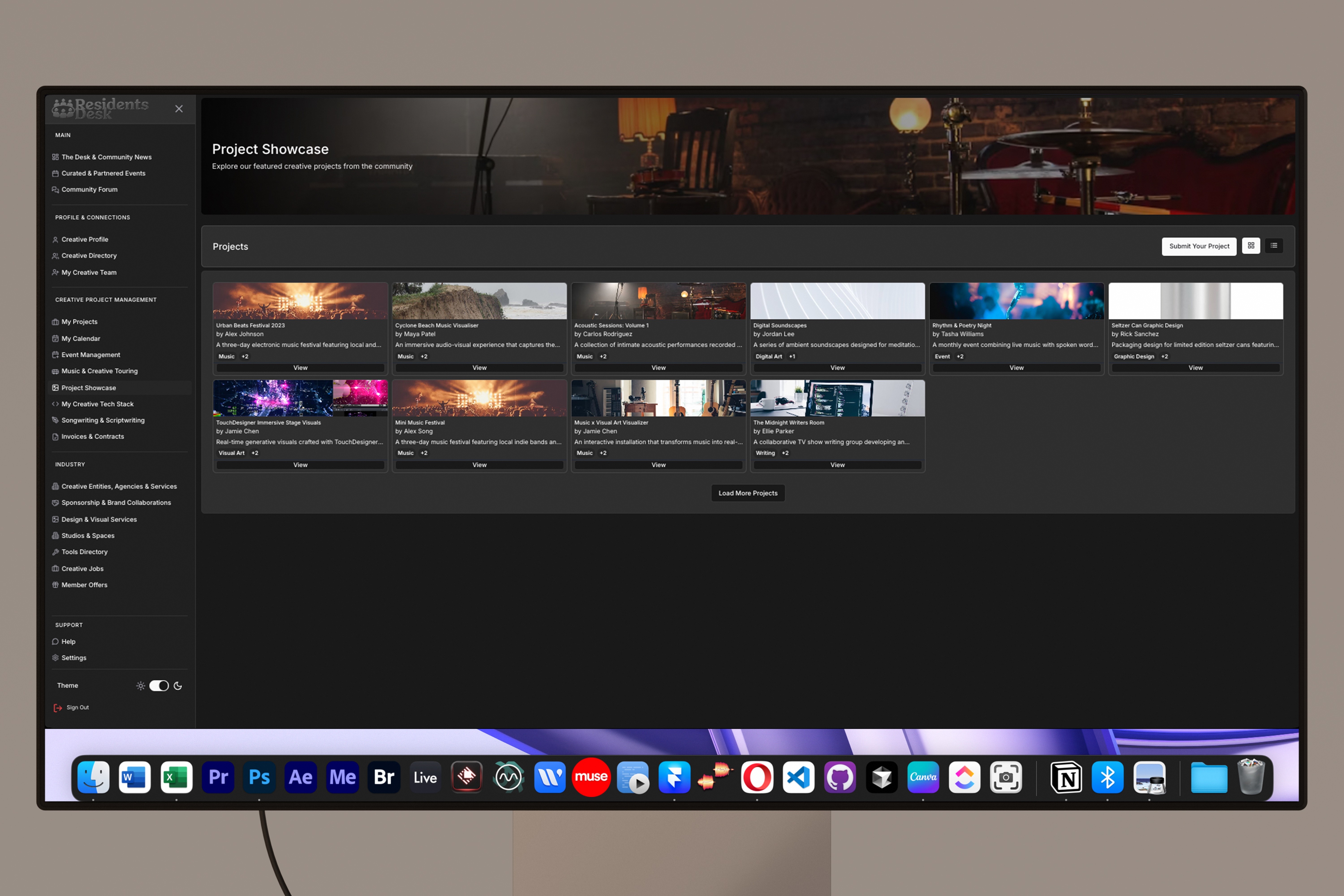Go to Invoices & Contracts
1344x896 pixels.
click(93, 437)
